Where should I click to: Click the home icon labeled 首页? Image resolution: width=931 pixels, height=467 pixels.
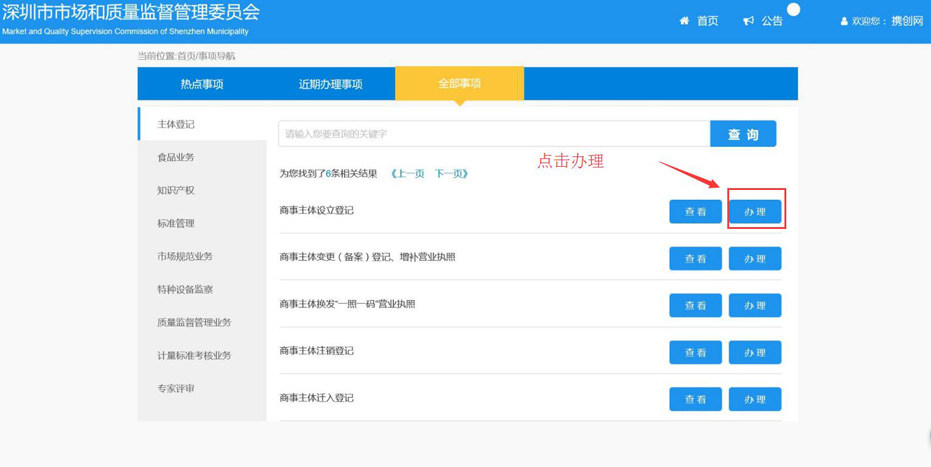click(x=684, y=21)
